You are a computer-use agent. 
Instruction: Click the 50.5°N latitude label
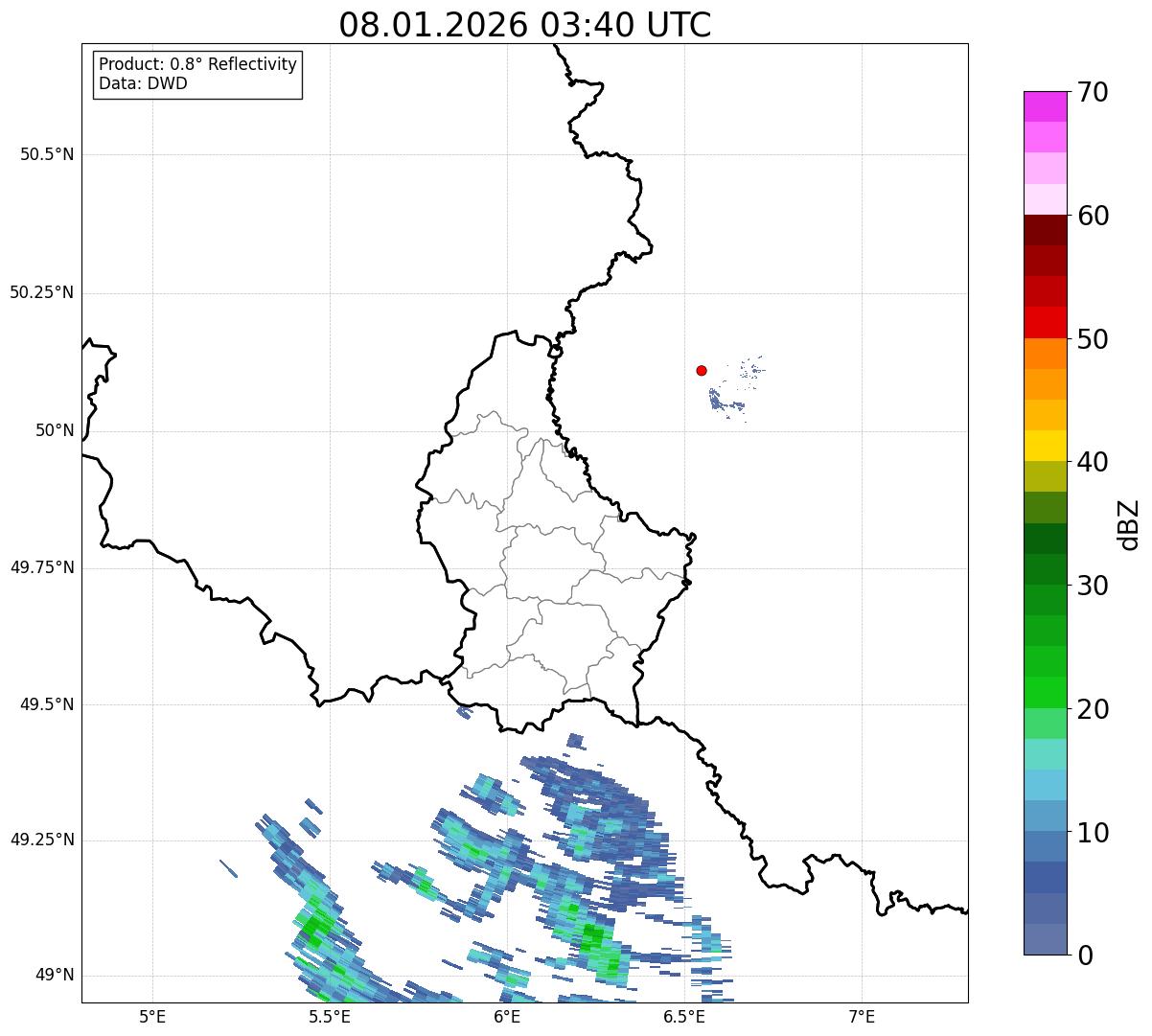click(47, 154)
